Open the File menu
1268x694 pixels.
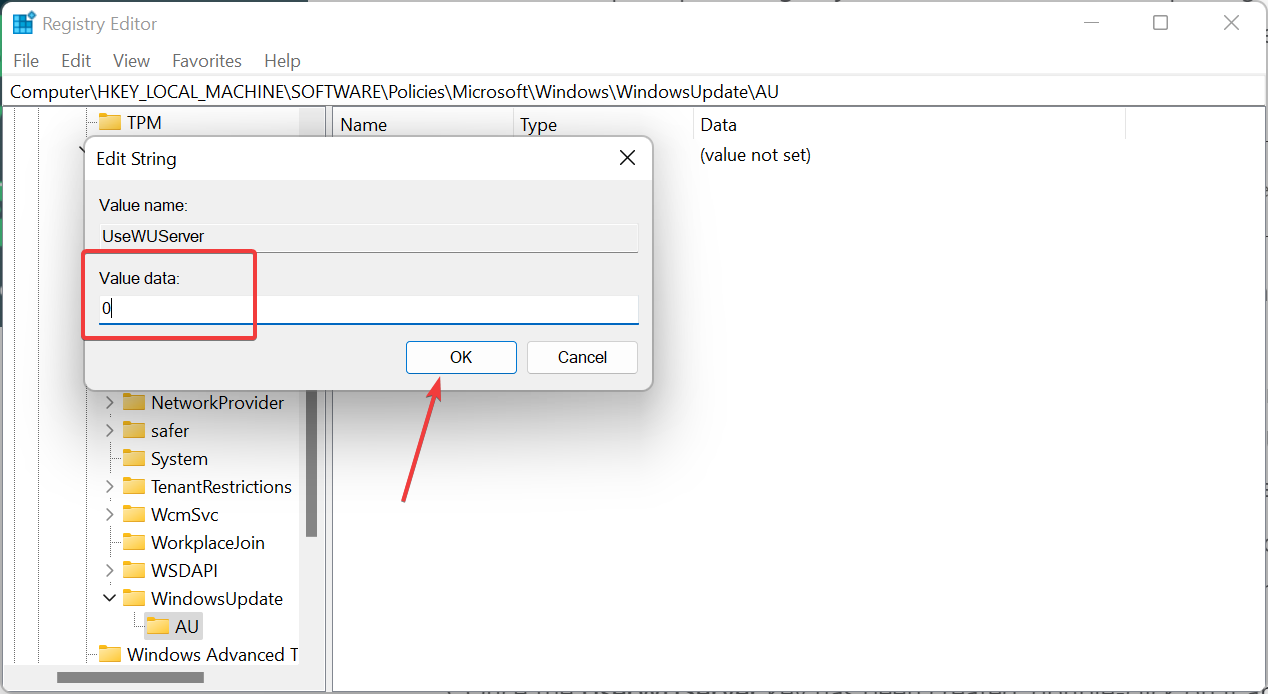coord(26,61)
